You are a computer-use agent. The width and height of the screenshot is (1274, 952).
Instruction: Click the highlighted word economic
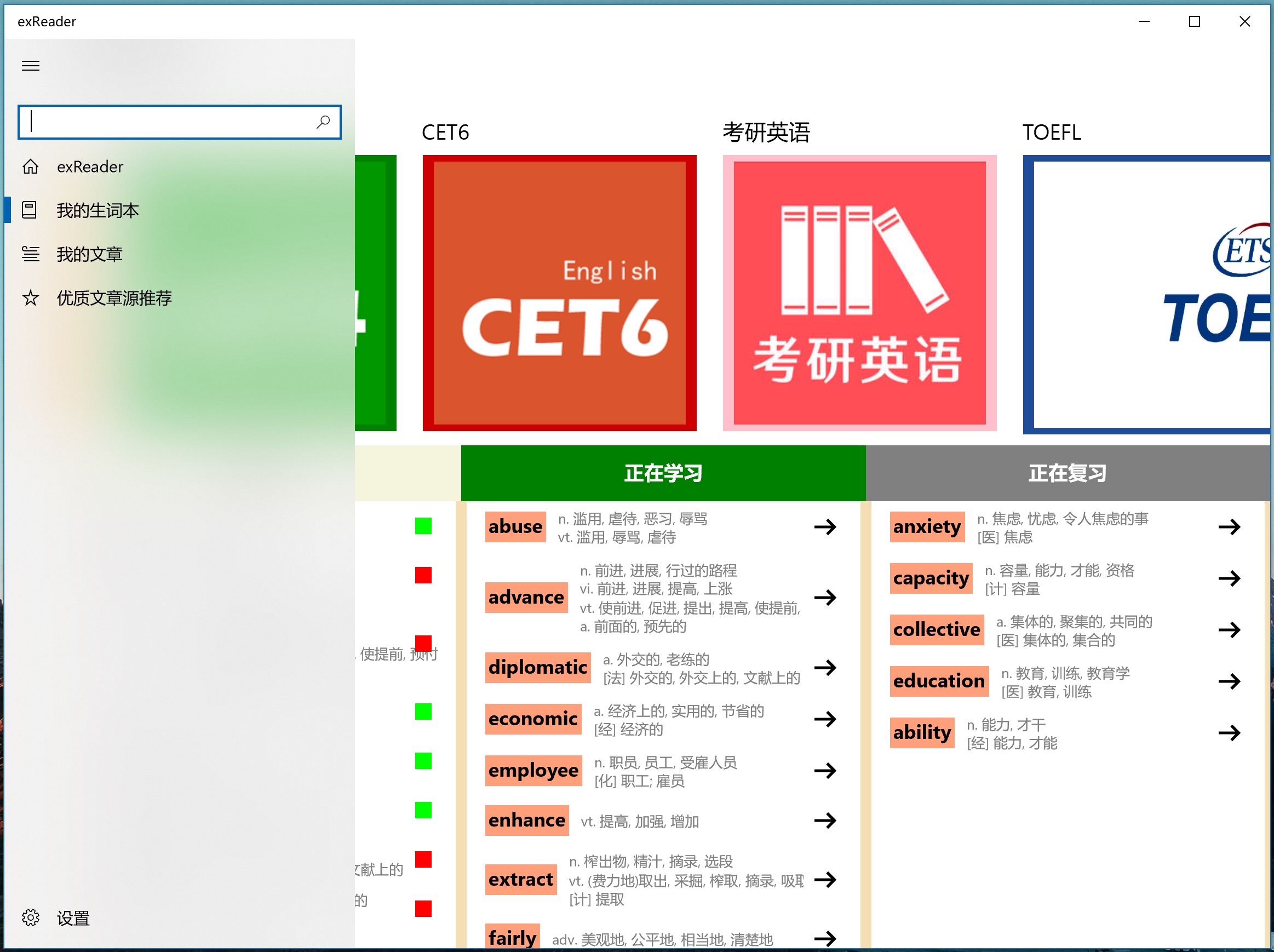[533, 719]
